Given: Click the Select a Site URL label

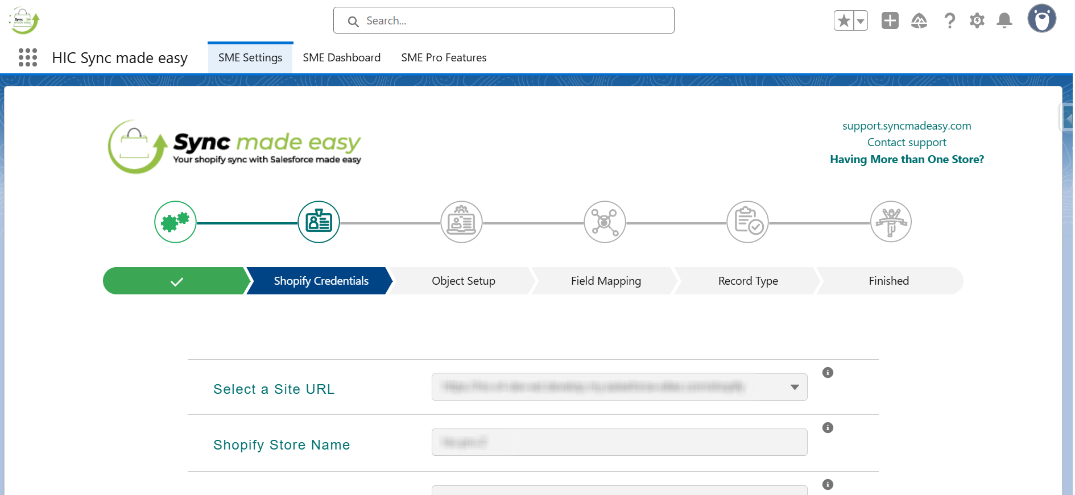Looking at the screenshot, I should click(274, 389).
